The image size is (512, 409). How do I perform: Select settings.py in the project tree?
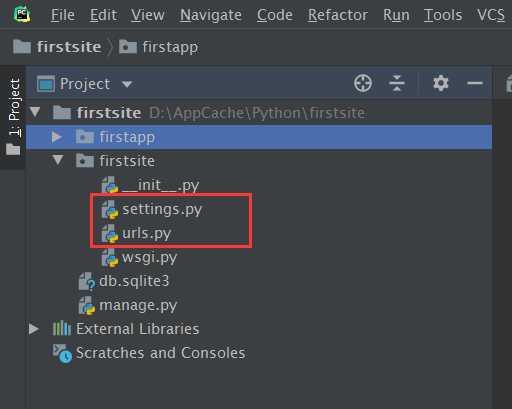tap(162, 210)
